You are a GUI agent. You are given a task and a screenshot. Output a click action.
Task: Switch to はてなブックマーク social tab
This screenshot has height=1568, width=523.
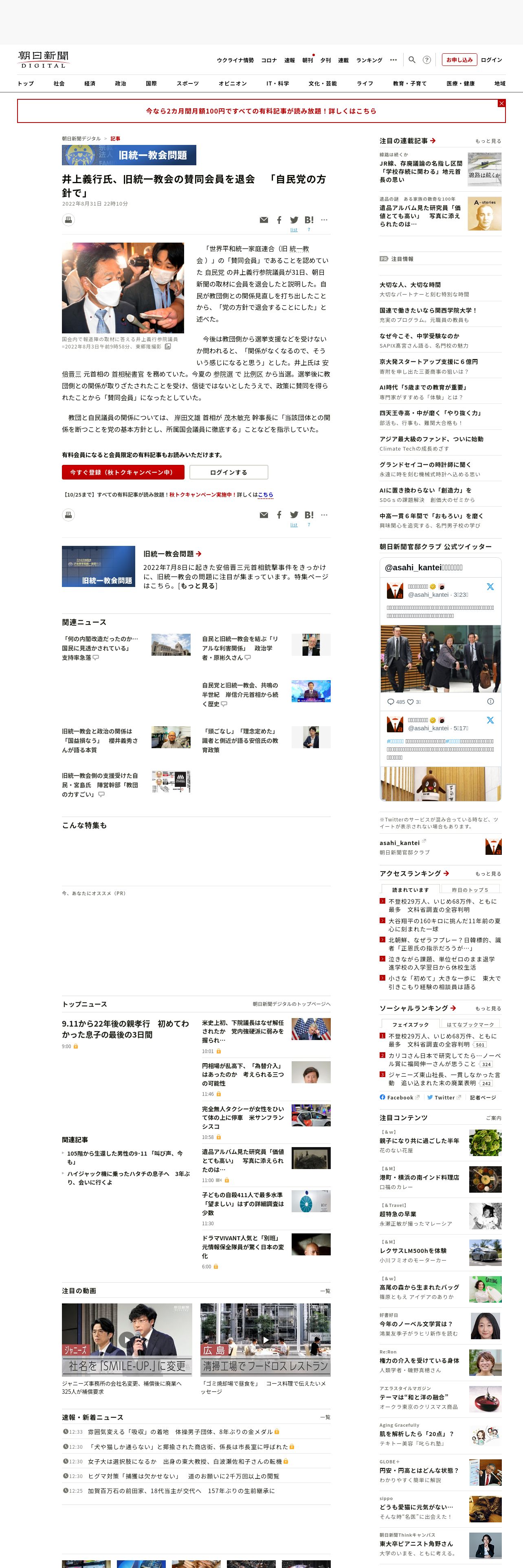click(x=470, y=1025)
